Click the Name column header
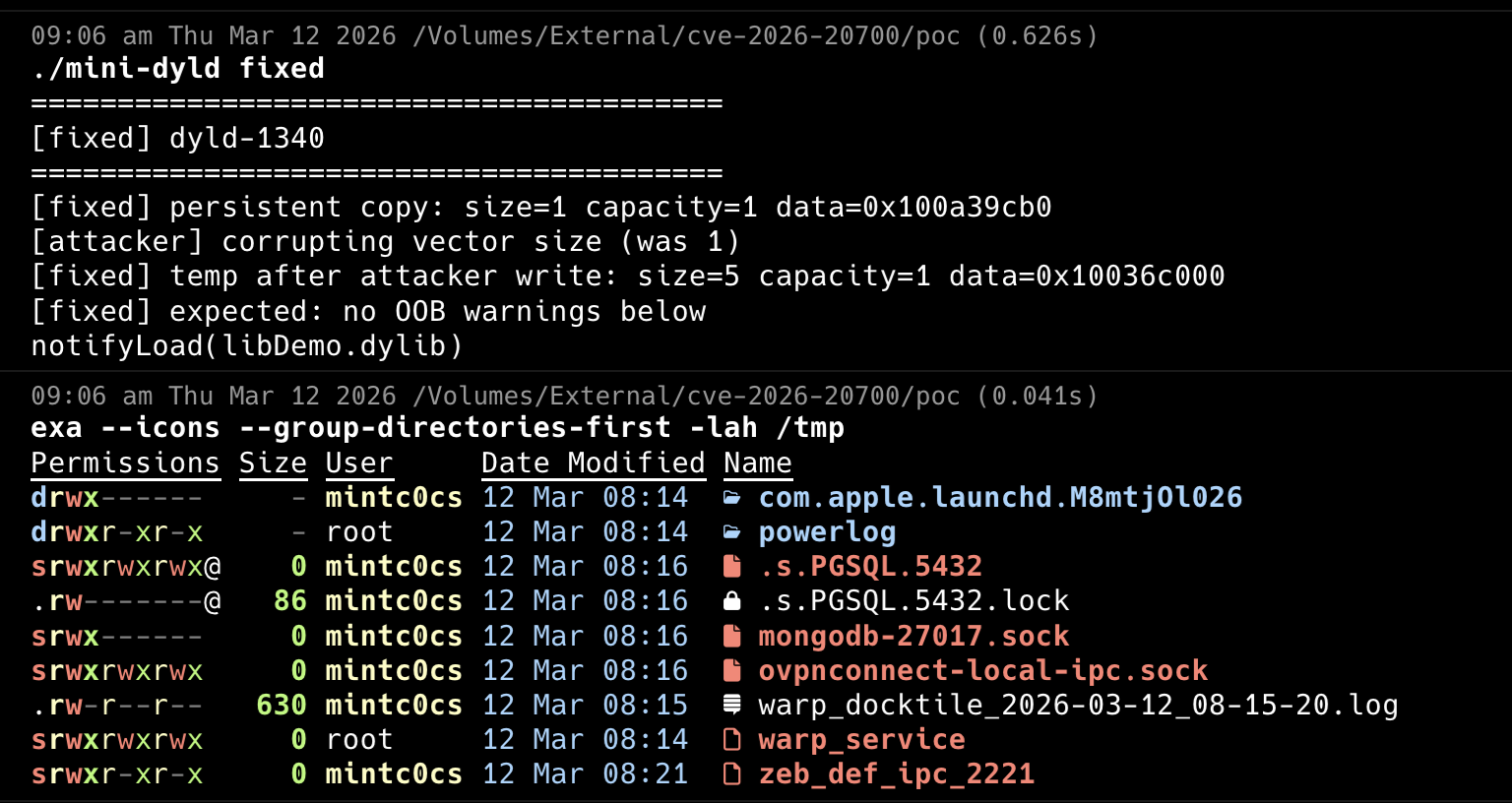Image resolution: width=1512 pixels, height=803 pixels. 757,463
